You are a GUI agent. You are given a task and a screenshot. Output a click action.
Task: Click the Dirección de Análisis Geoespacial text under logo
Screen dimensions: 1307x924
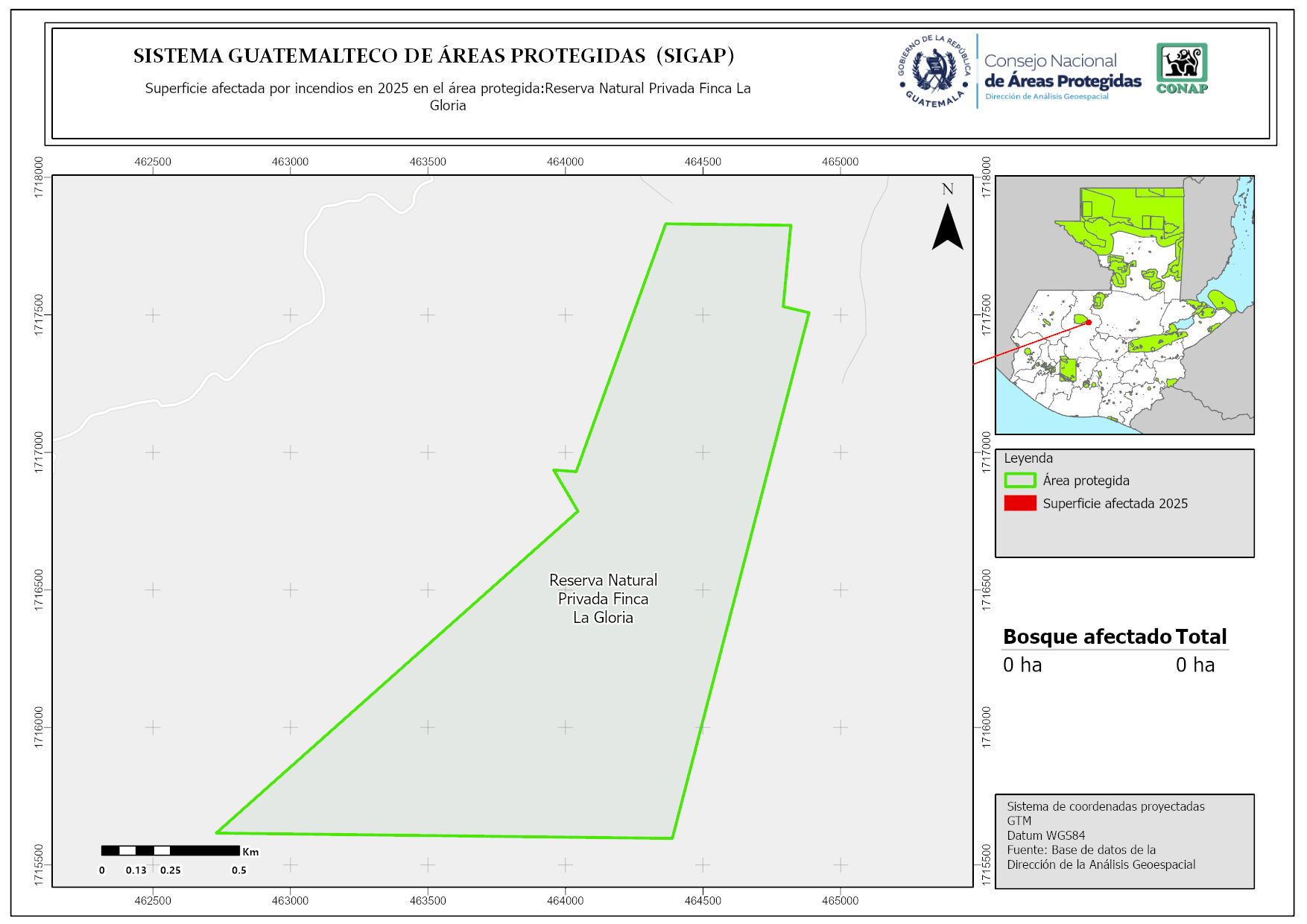tap(1046, 97)
